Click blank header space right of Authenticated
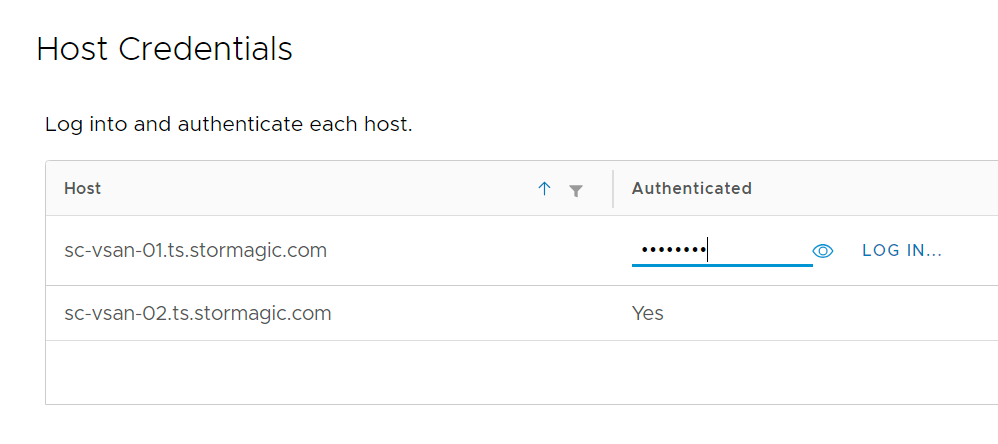This screenshot has height=444, width=998. pyautogui.click(x=875, y=188)
